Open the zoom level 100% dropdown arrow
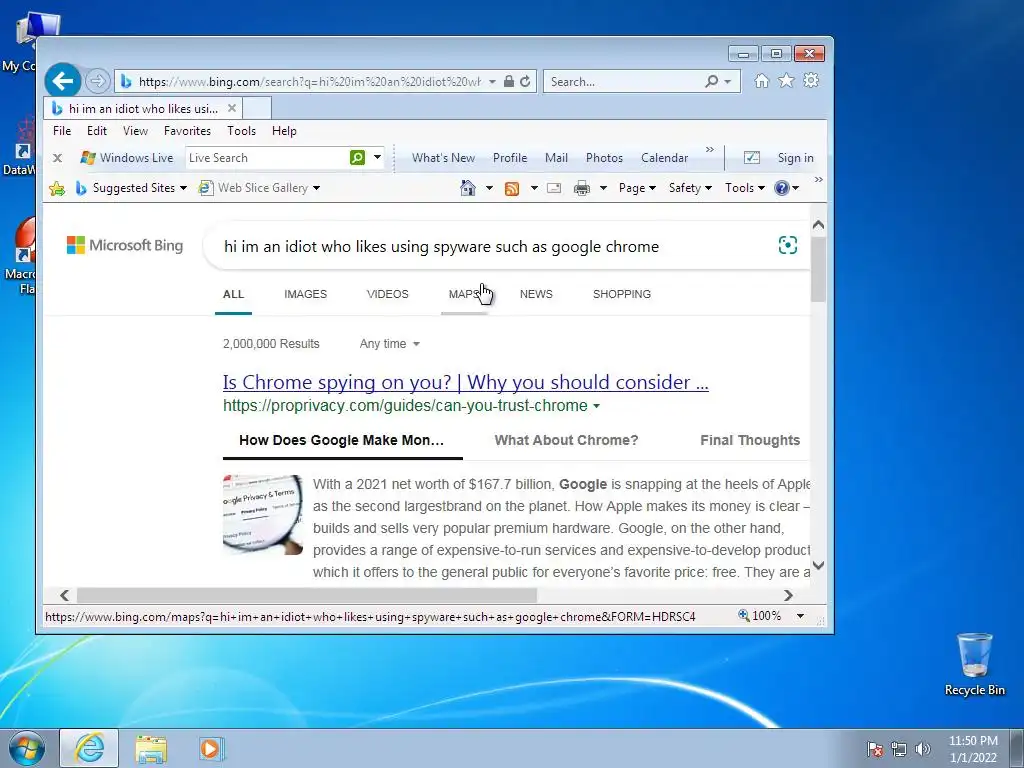This screenshot has width=1024, height=768. click(x=800, y=616)
